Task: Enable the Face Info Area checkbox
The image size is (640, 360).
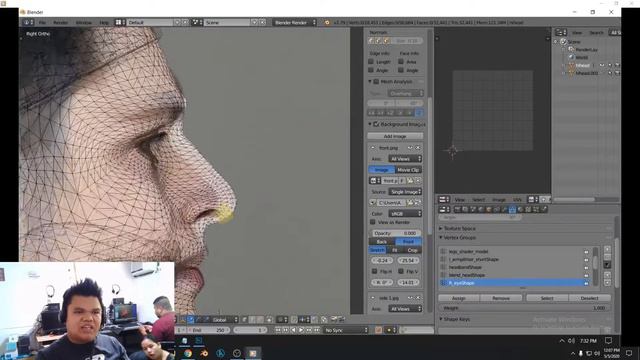Action: click(x=401, y=62)
